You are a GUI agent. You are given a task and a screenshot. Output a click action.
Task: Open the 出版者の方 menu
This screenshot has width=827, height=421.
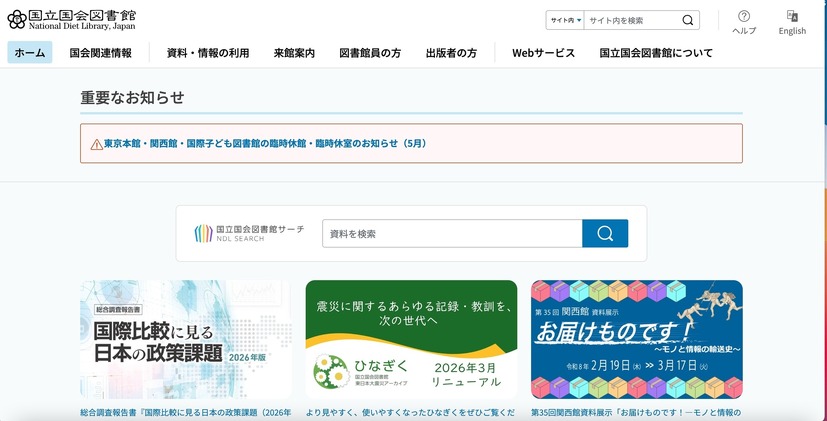coord(451,53)
